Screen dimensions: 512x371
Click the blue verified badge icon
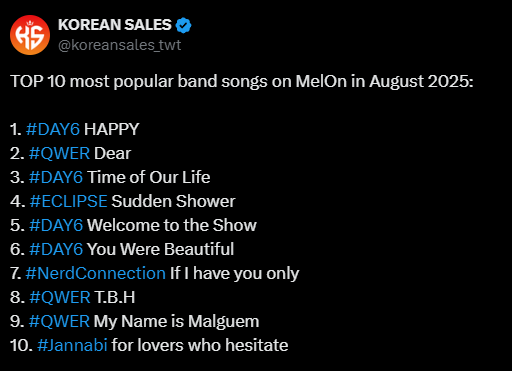pos(183,25)
